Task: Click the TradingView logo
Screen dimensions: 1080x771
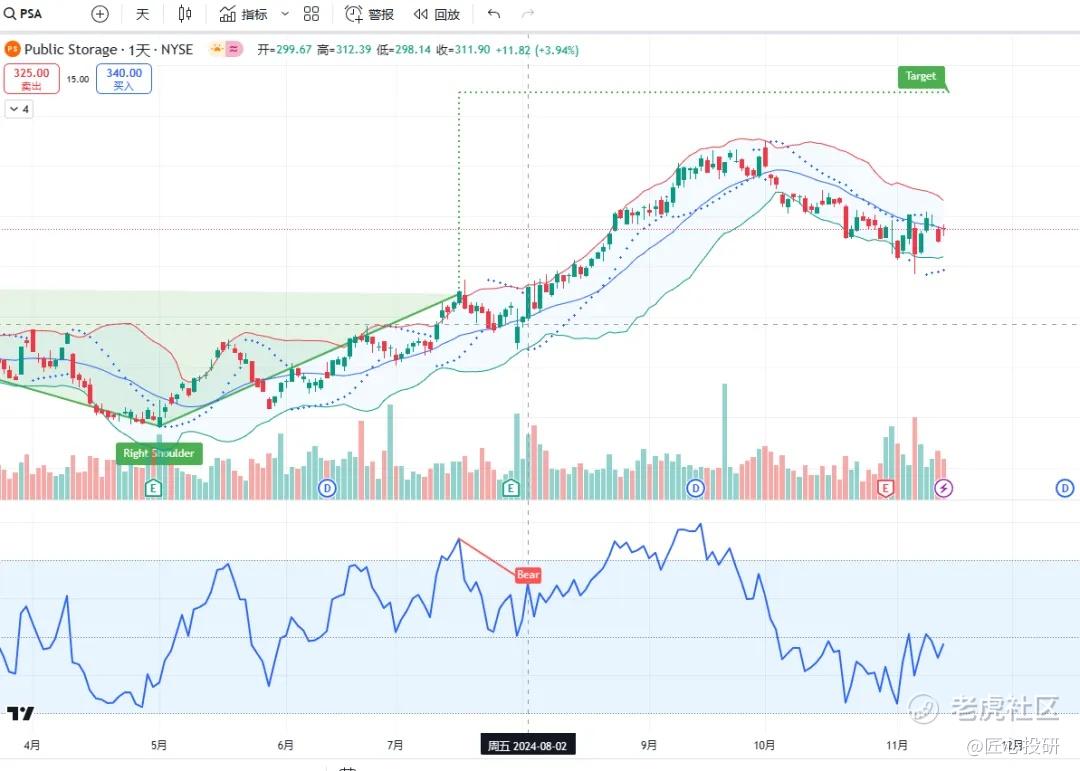Action: tap(20, 714)
